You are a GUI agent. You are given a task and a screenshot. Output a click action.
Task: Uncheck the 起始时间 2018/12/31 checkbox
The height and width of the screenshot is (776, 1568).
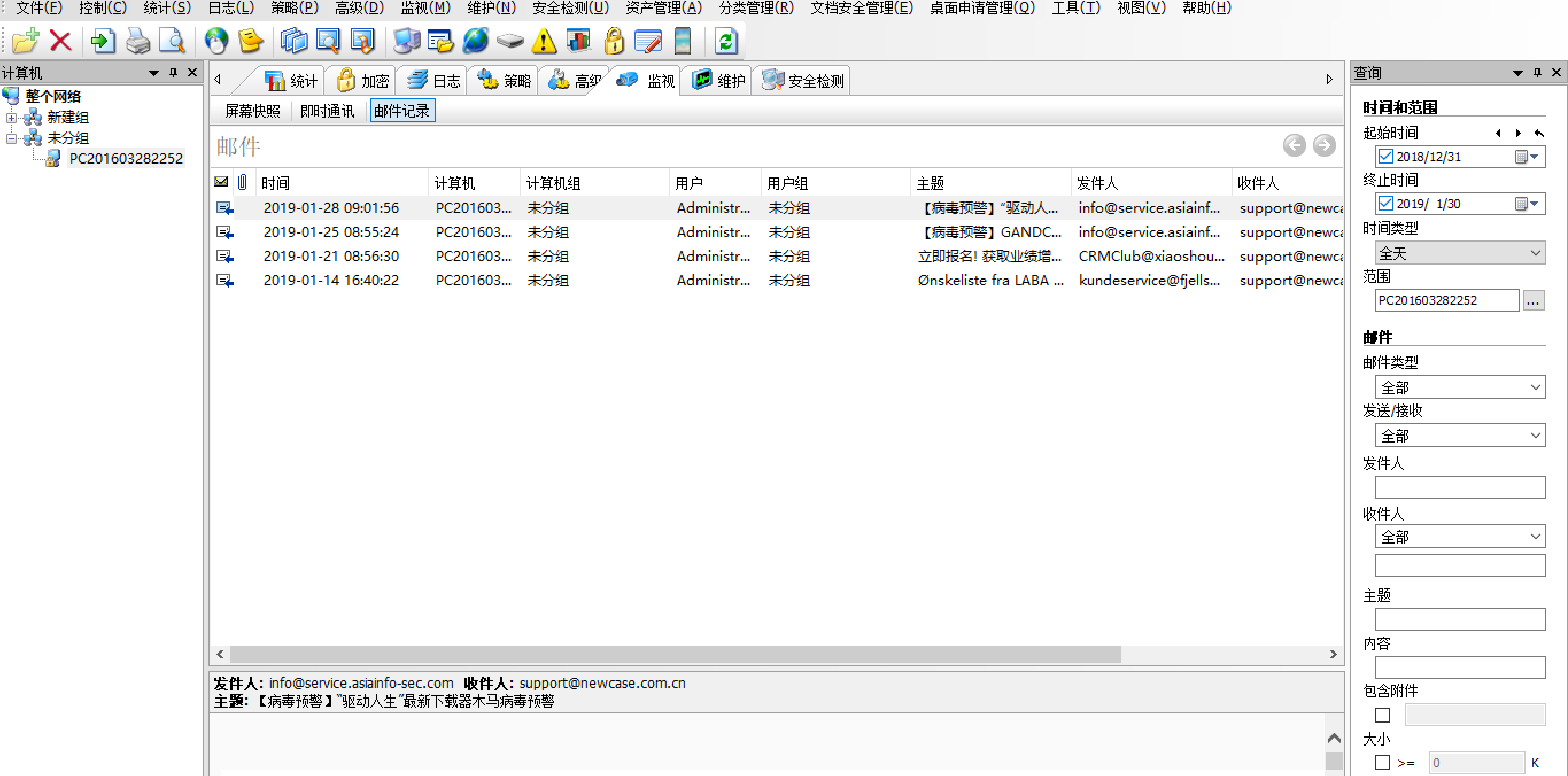click(1385, 157)
